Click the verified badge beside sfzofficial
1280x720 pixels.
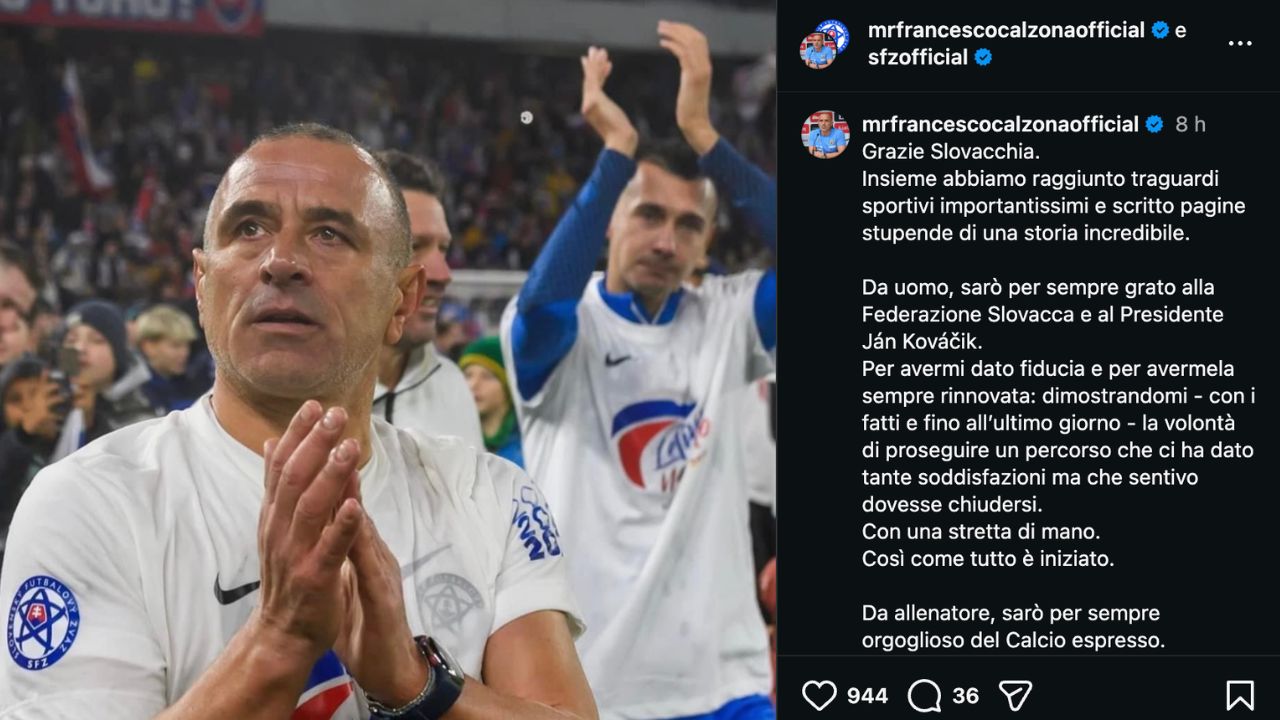pos(983,57)
